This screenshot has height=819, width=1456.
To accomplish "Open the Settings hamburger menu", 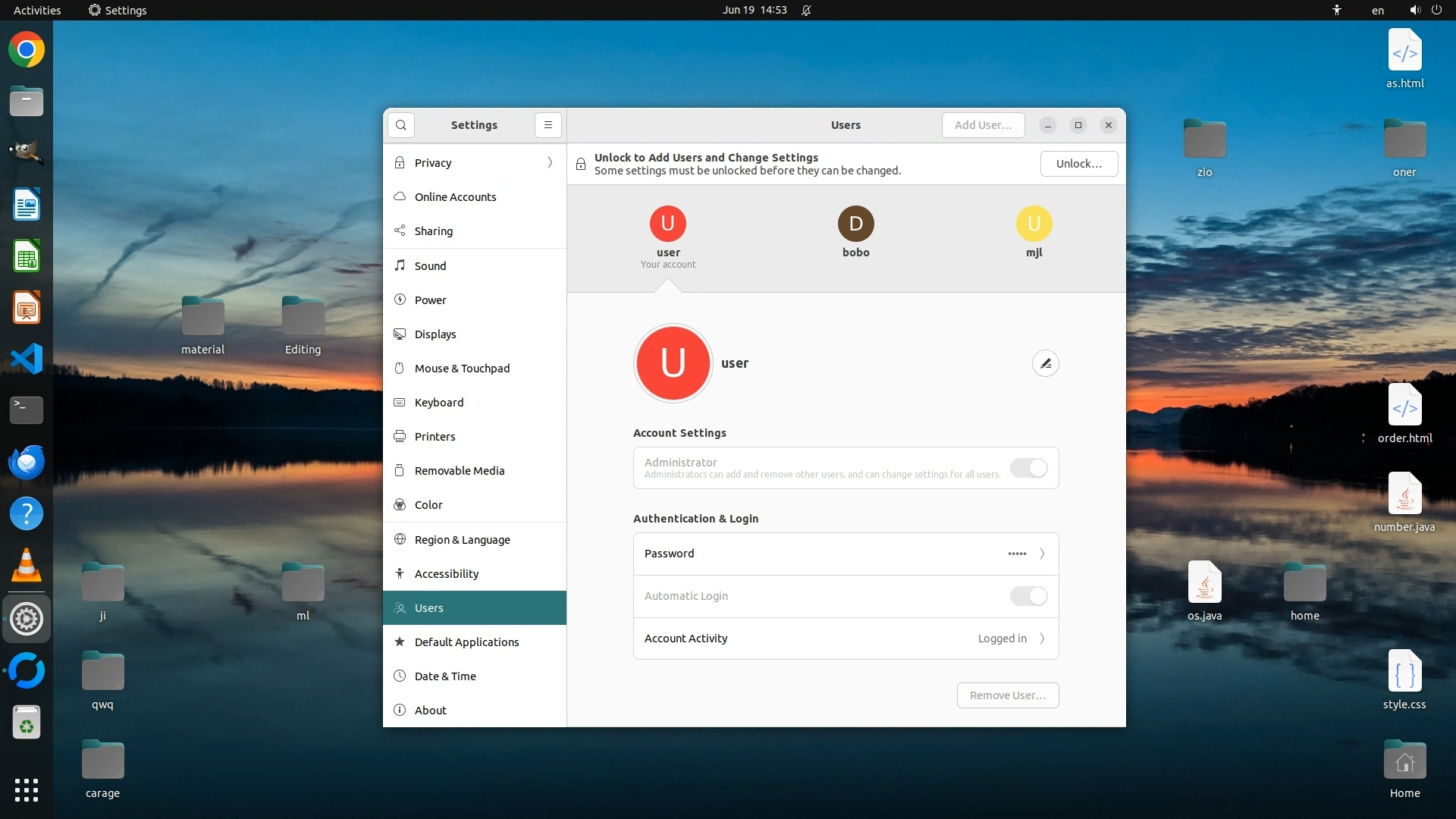I will coord(548,125).
